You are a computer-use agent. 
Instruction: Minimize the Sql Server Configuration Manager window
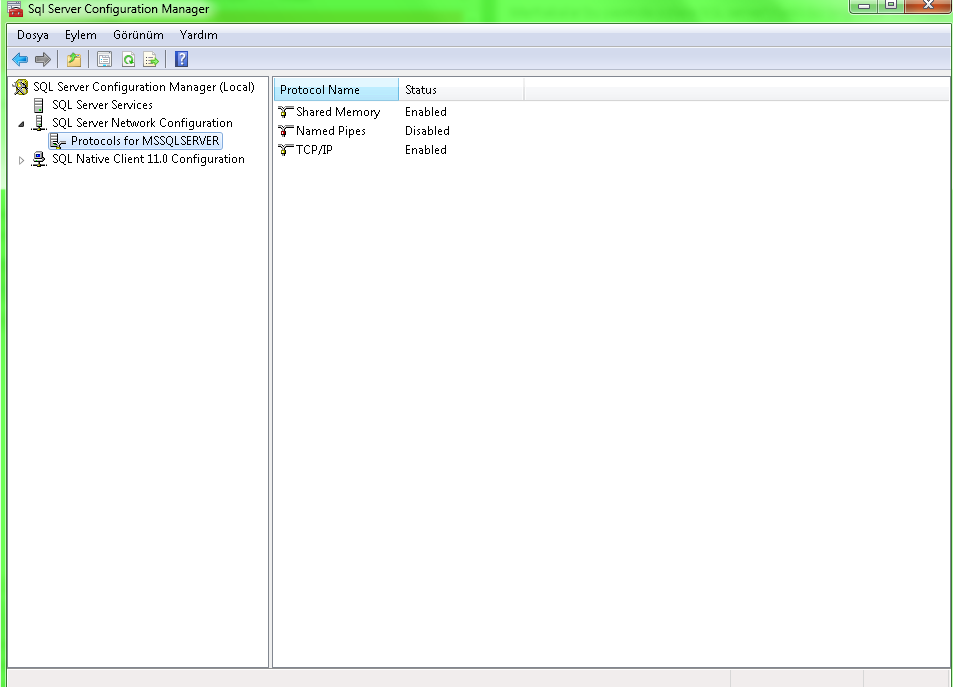tap(864, 5)
